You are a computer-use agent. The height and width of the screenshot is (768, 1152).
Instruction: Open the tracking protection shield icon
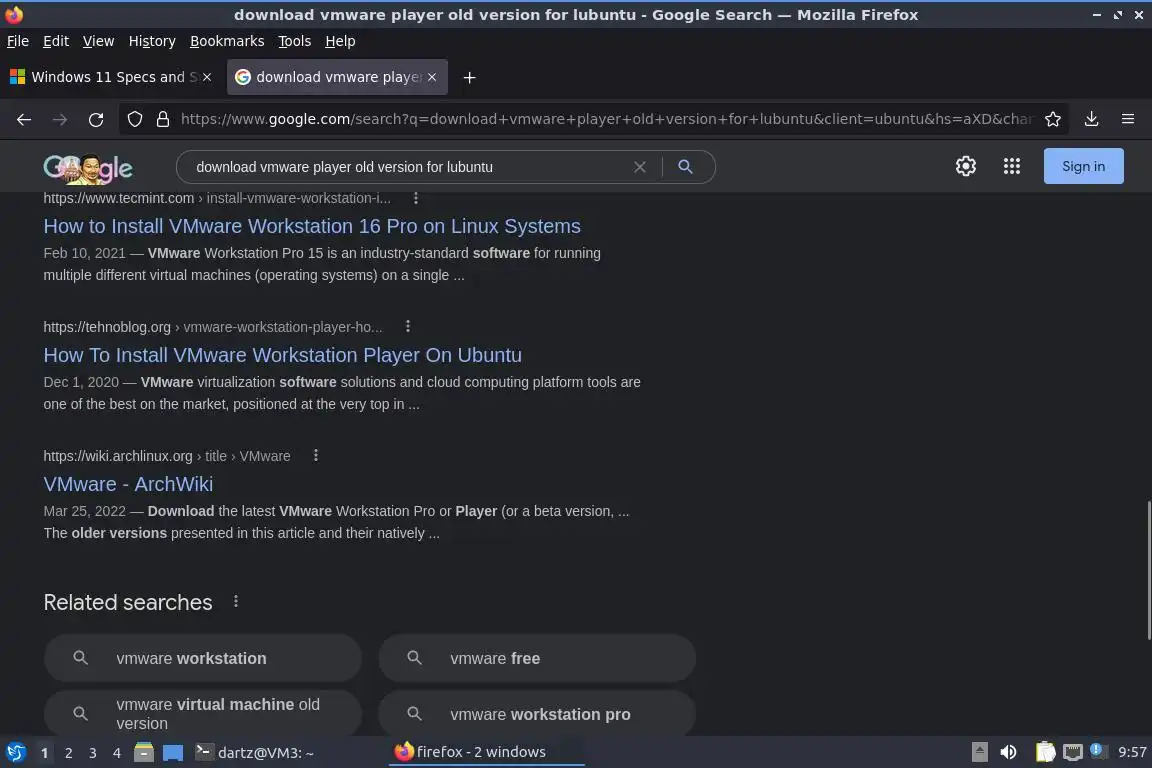tap(134, 119)
